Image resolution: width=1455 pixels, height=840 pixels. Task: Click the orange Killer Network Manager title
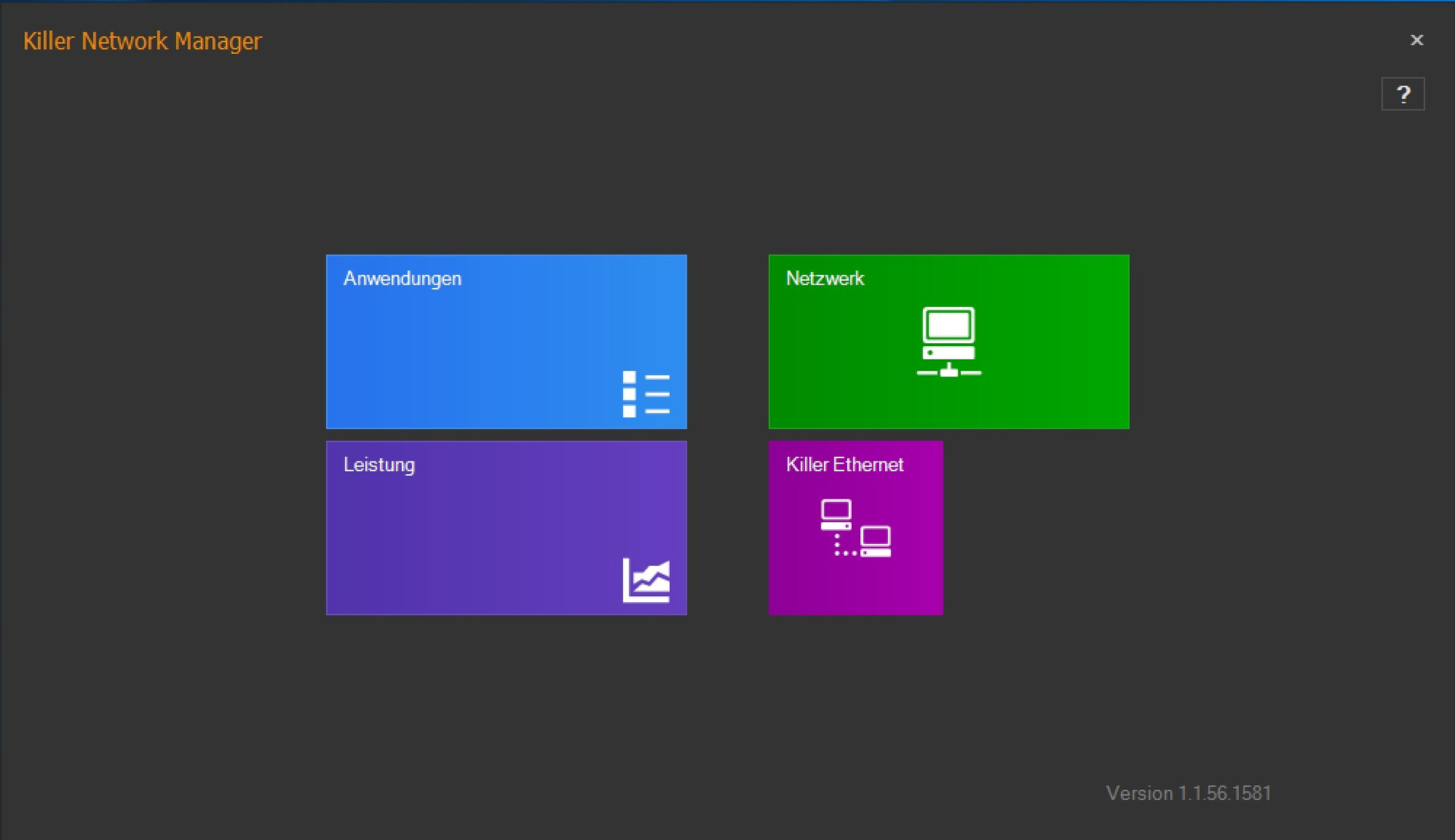point(142,41)
